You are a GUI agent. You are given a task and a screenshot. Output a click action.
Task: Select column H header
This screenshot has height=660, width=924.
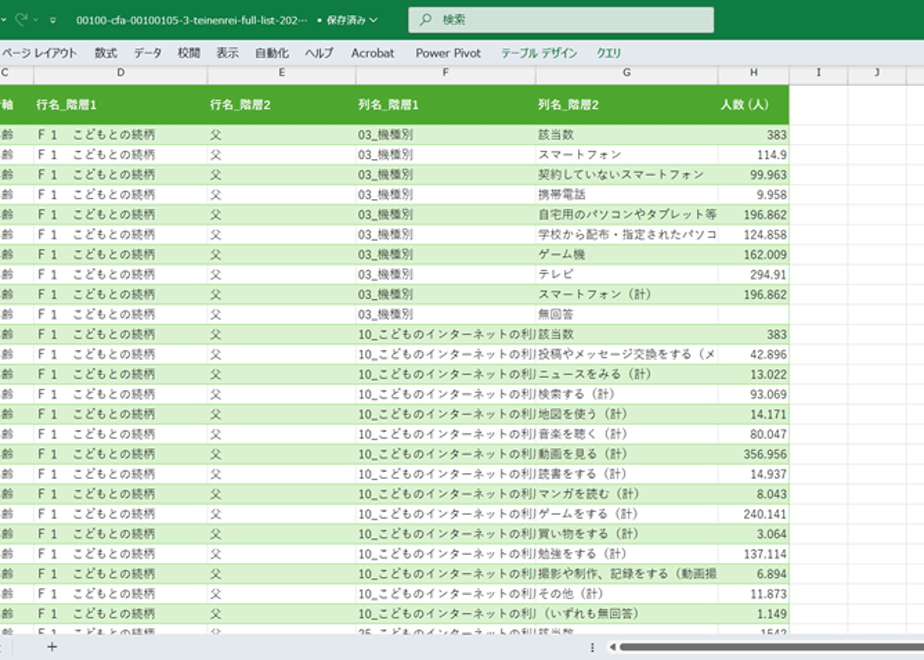click(753, 72)
